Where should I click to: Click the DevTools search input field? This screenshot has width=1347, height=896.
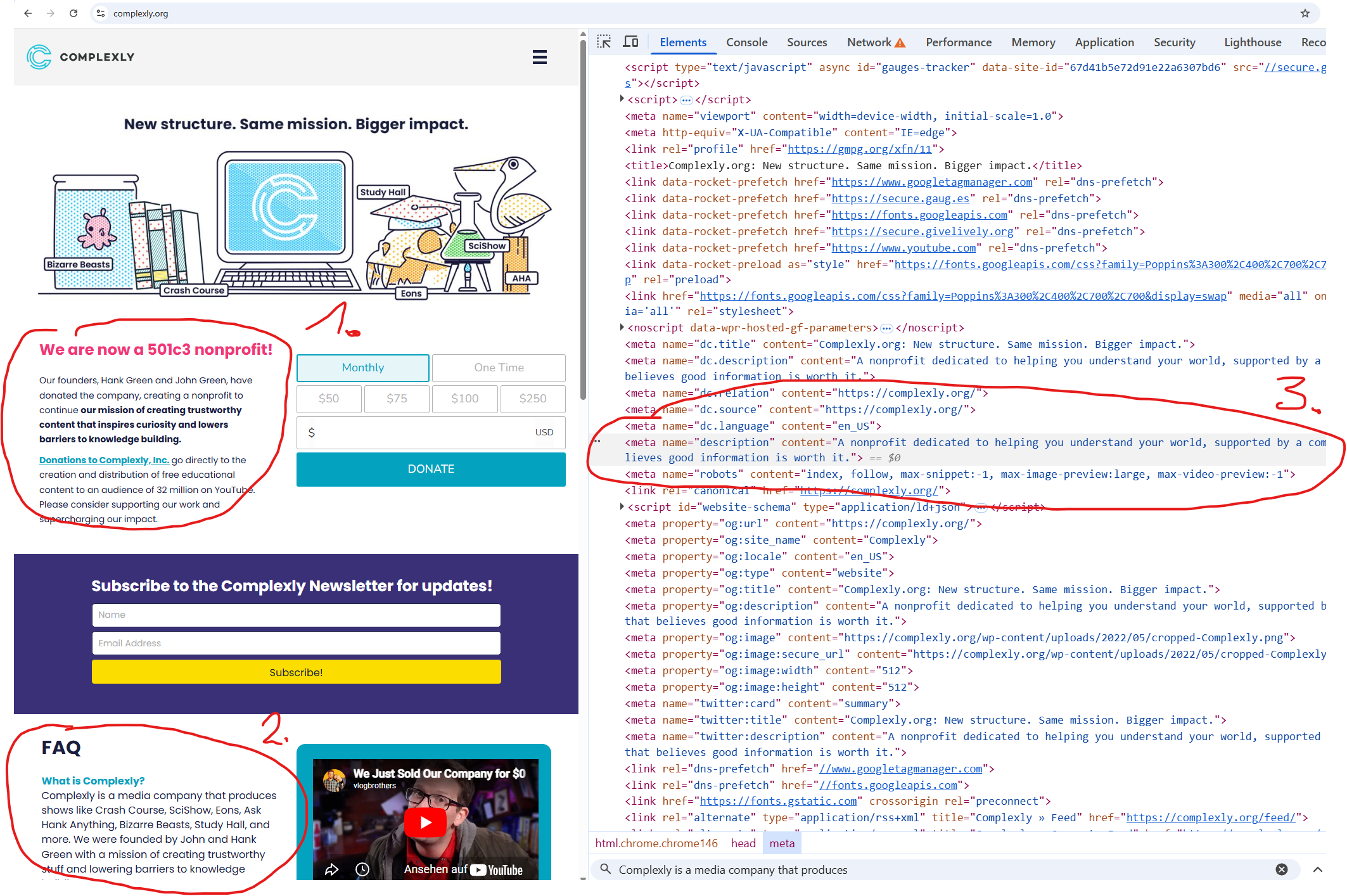point(944,869)
